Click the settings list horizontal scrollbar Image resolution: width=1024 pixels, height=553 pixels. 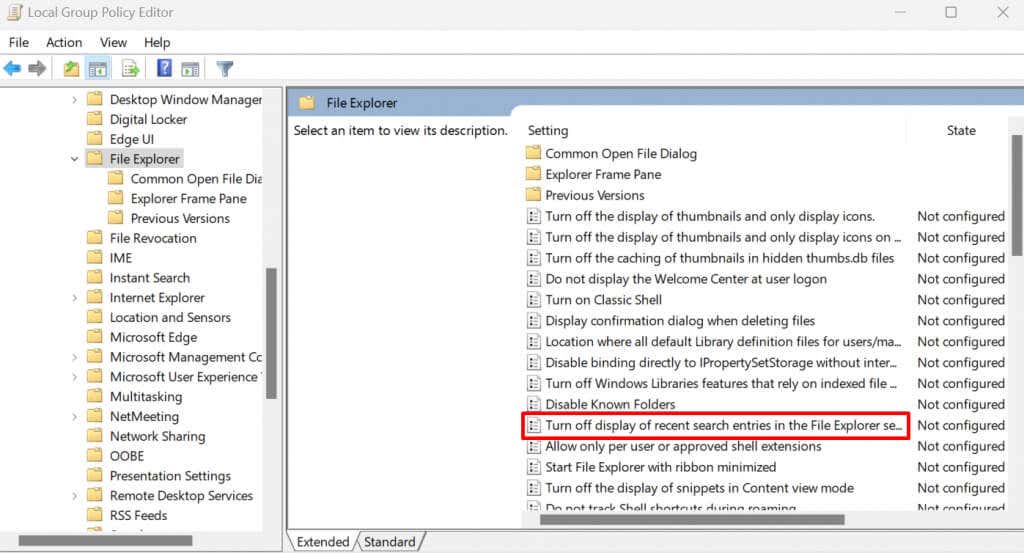692,520
